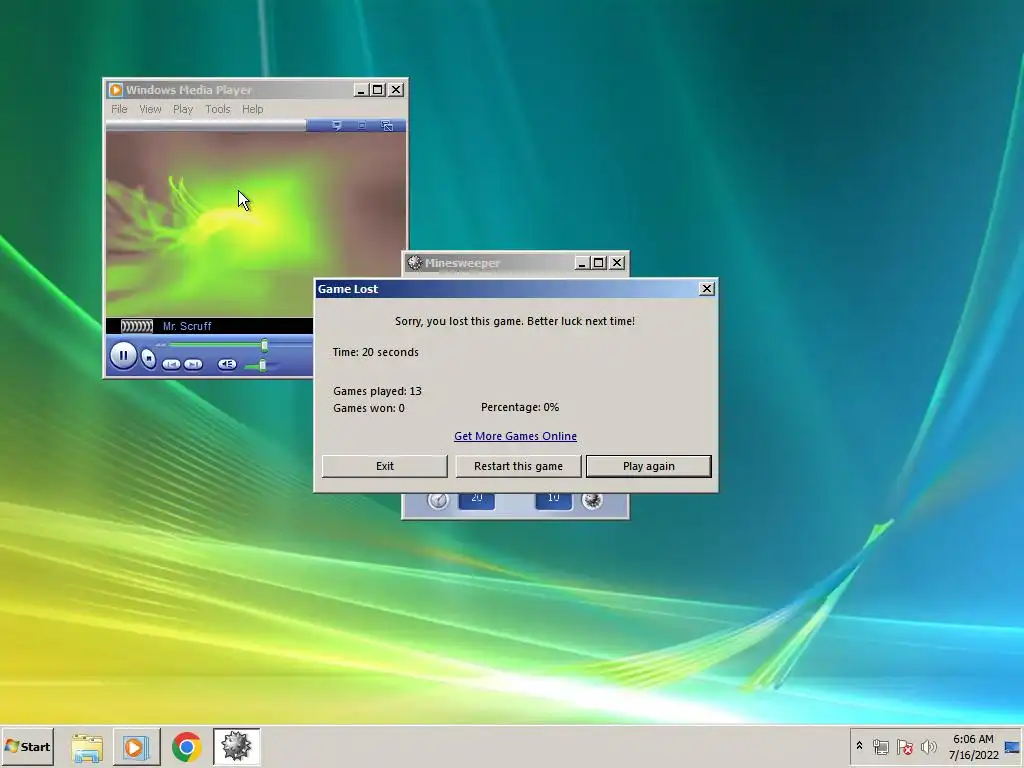The width and height of the screenshot is (1024, 768).
Task: Stop the Windows Media Player track
Action: 149,359
